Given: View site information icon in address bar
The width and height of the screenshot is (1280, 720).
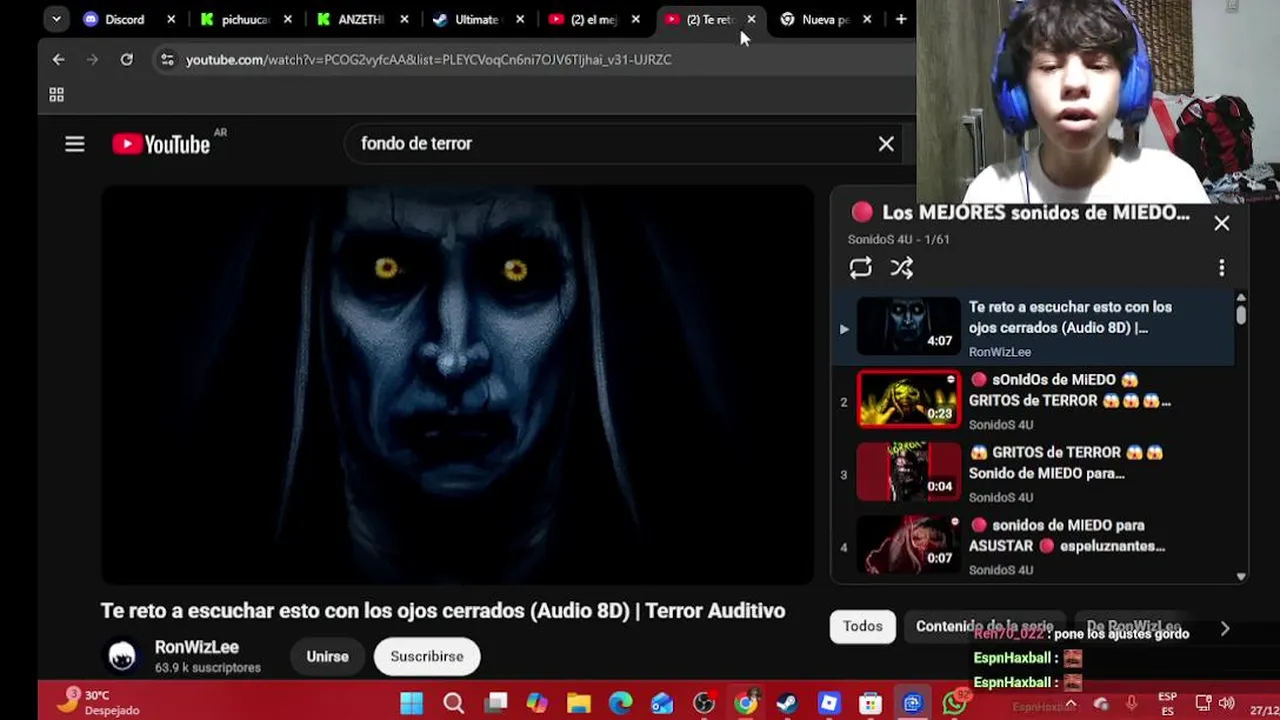Looking at the screenshot, I should point(167,60).
